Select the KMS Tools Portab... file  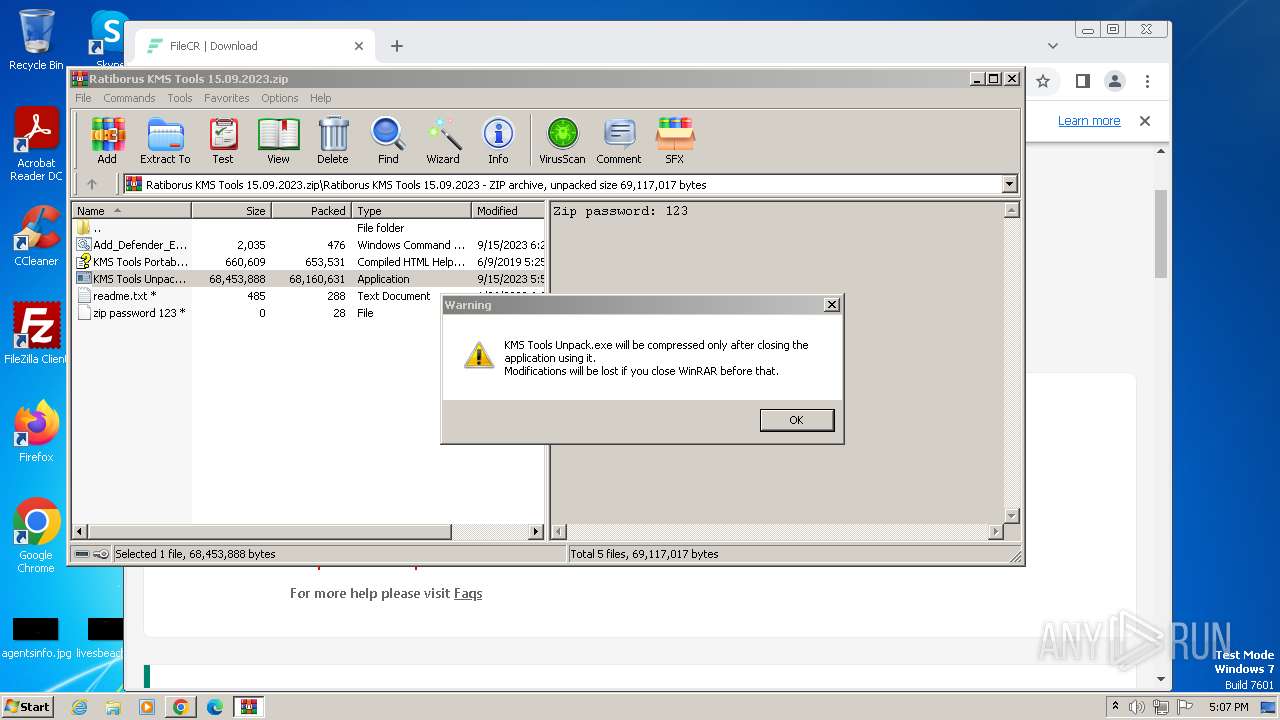pos(308,262)
